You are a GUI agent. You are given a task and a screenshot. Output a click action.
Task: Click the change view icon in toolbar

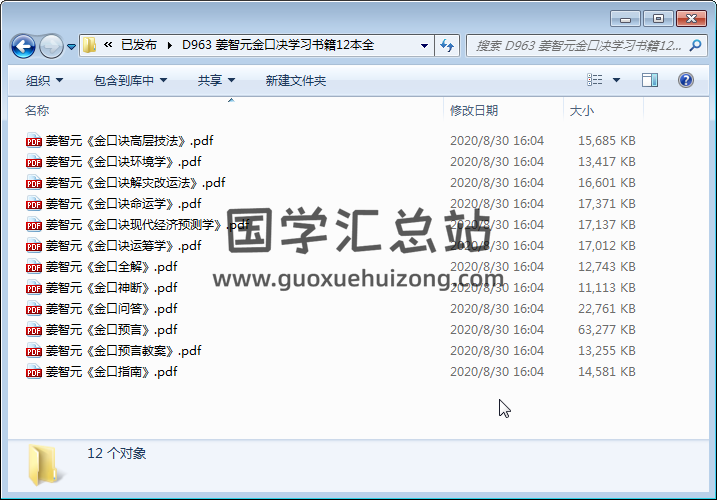point(595,80)
